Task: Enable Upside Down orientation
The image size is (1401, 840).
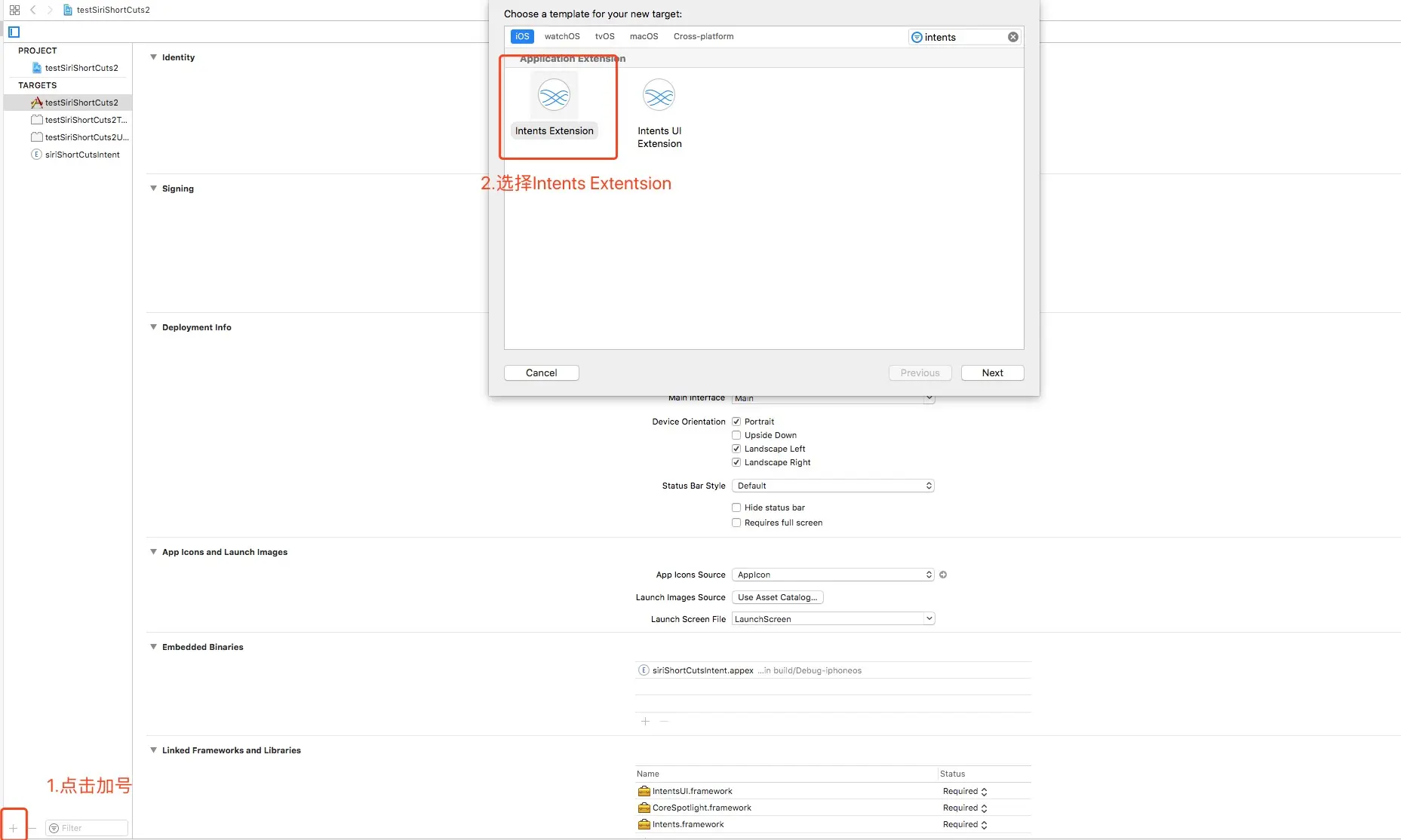Action: tap(736, 435)
